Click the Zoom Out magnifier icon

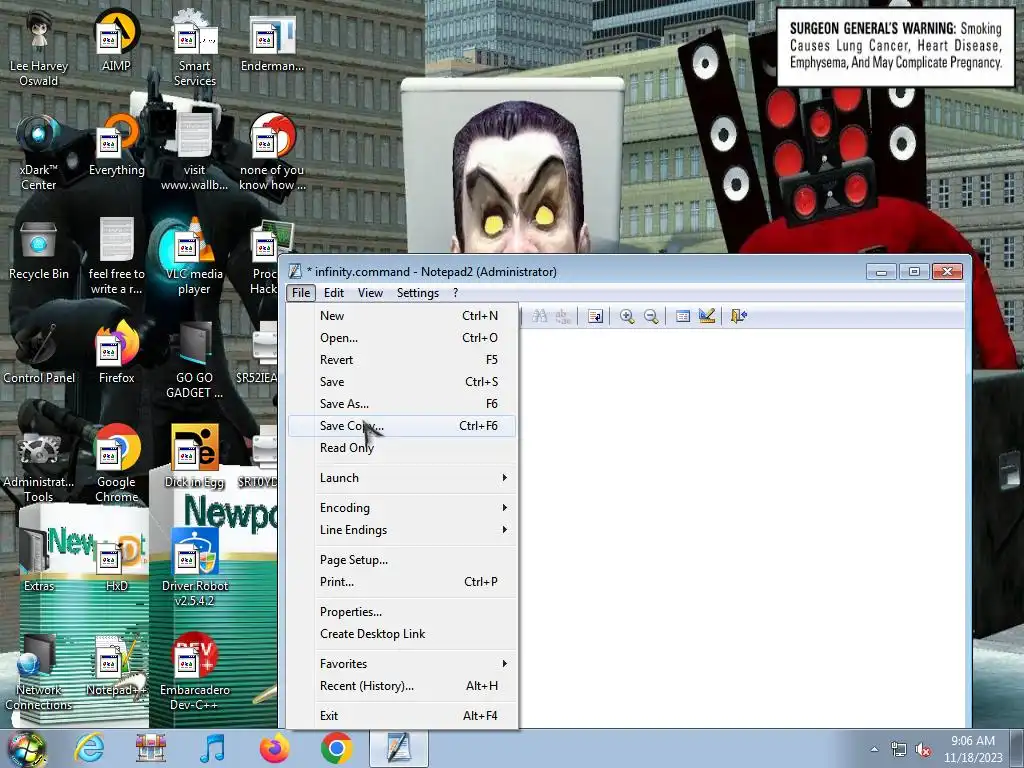pos(651,316)
